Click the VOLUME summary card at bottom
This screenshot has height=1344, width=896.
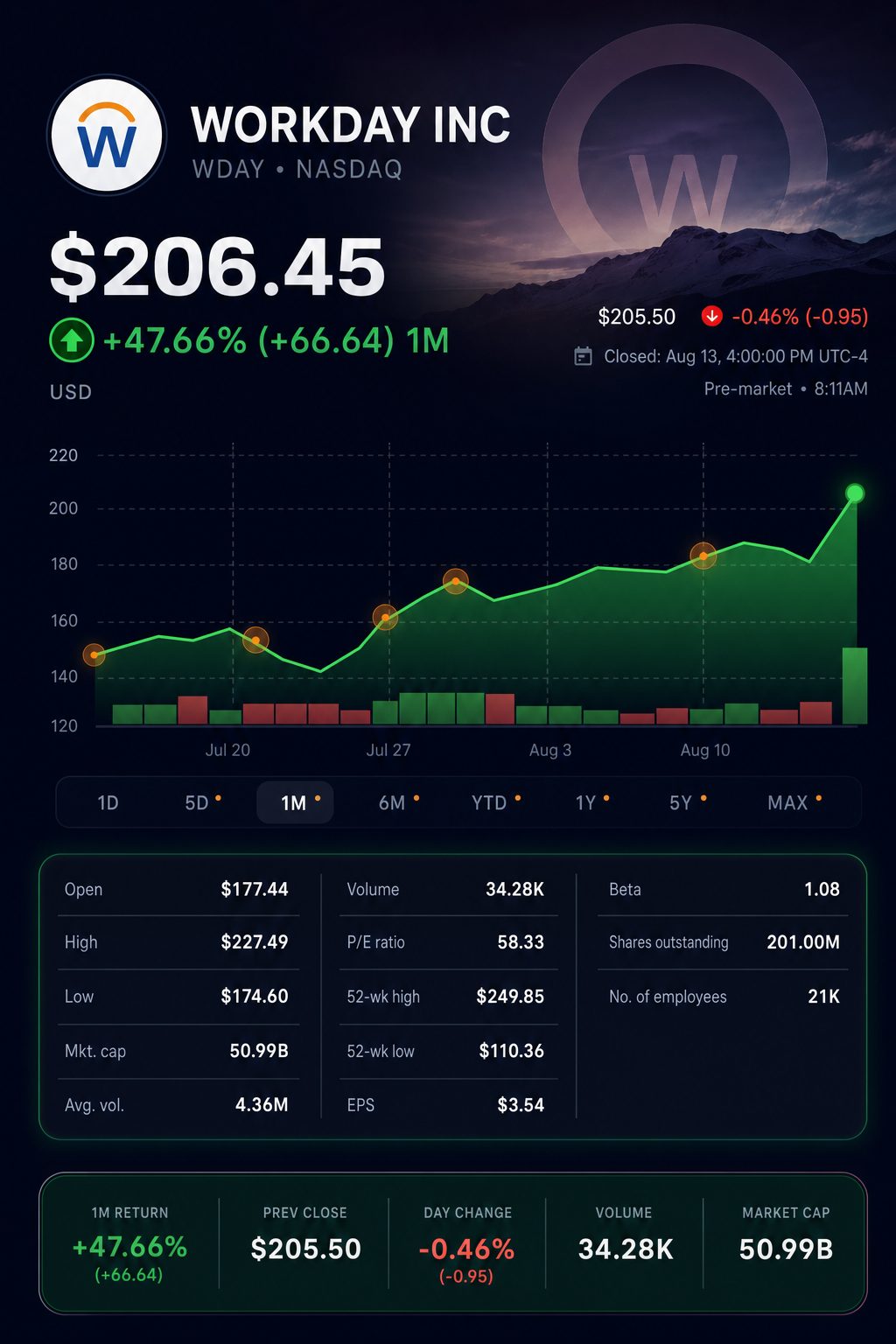point(625,1243)
